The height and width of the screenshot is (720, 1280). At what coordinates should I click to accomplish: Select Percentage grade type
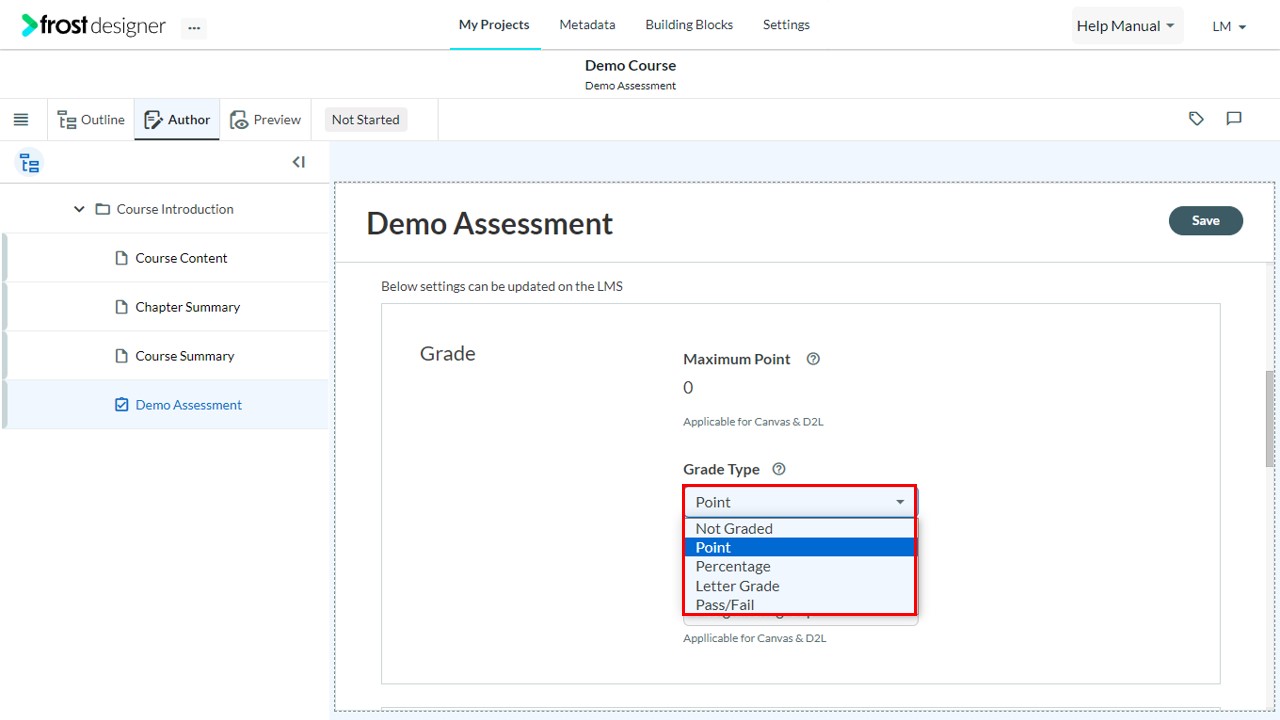click(800, 566)
